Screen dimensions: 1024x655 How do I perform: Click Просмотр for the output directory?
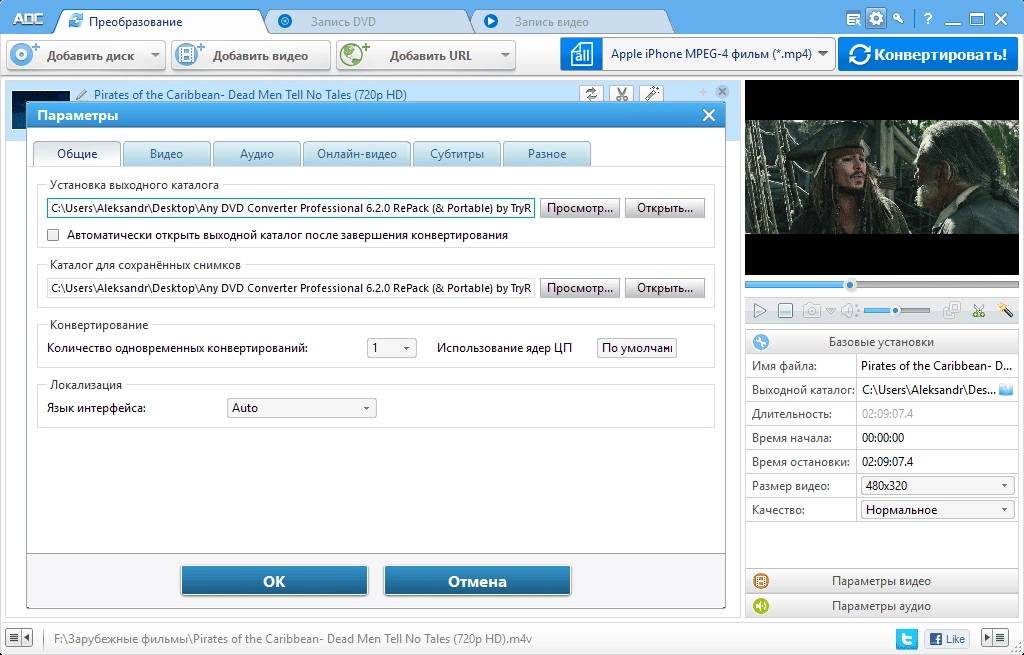tap(580, 208)
